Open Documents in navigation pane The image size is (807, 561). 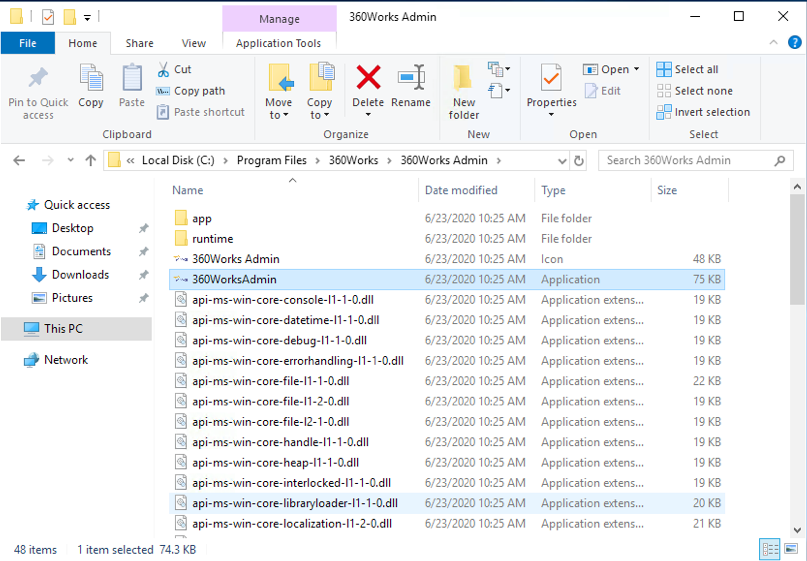coord(81,251)
